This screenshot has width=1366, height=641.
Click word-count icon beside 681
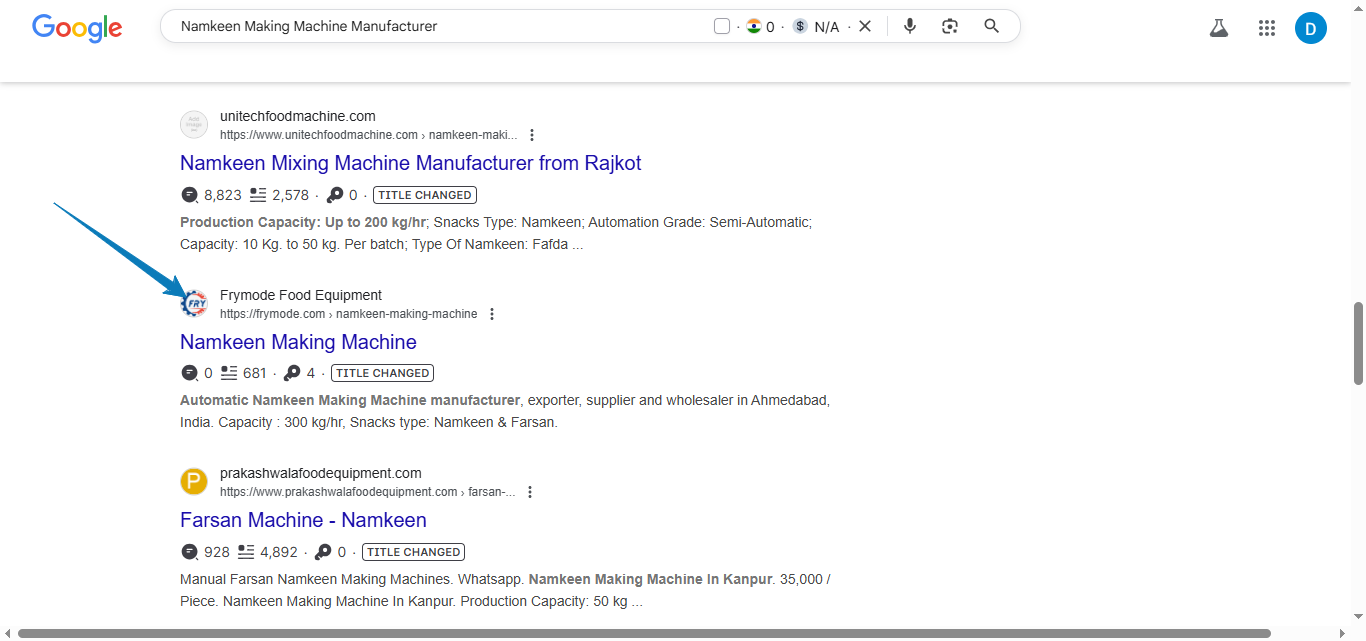(x=229, y=373)
